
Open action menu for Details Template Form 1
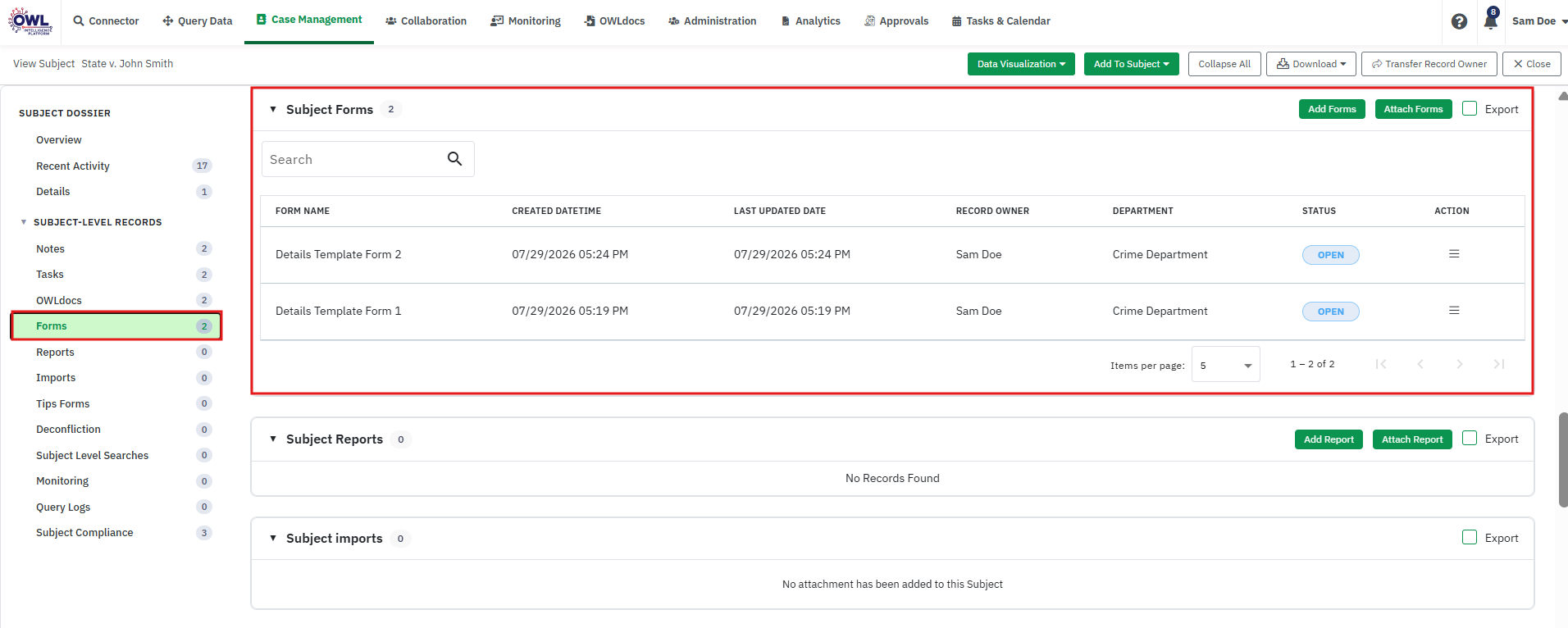1454,311
